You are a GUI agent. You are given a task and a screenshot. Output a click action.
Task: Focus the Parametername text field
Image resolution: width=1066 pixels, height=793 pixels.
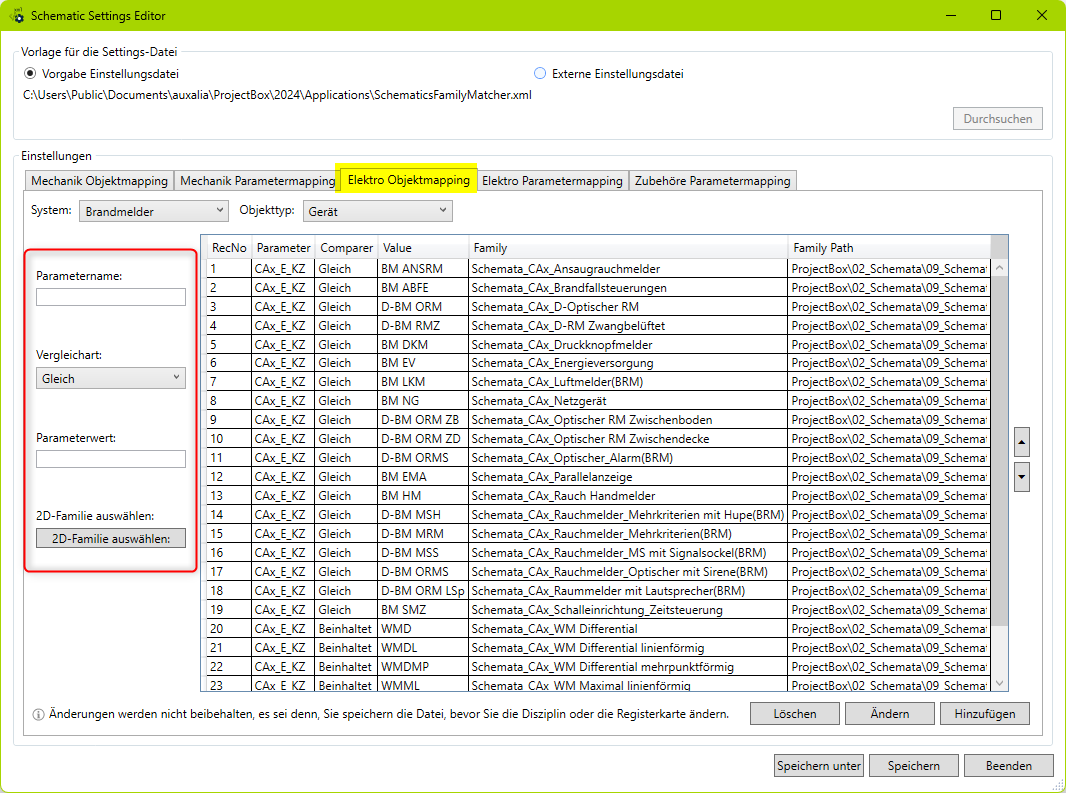(x=110, y=297)
